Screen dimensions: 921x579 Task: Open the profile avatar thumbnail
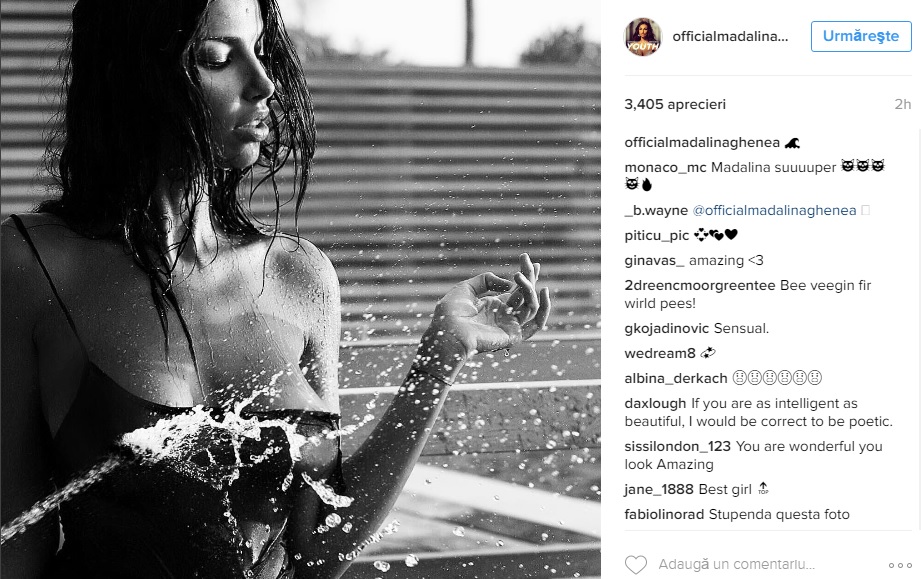(x=643, y=36)
